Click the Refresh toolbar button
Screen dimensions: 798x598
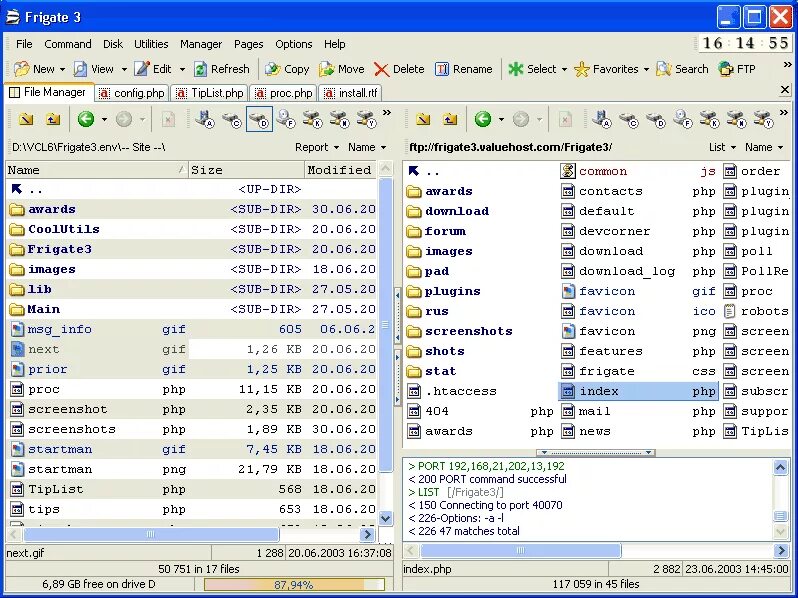[x=222, y=69]
